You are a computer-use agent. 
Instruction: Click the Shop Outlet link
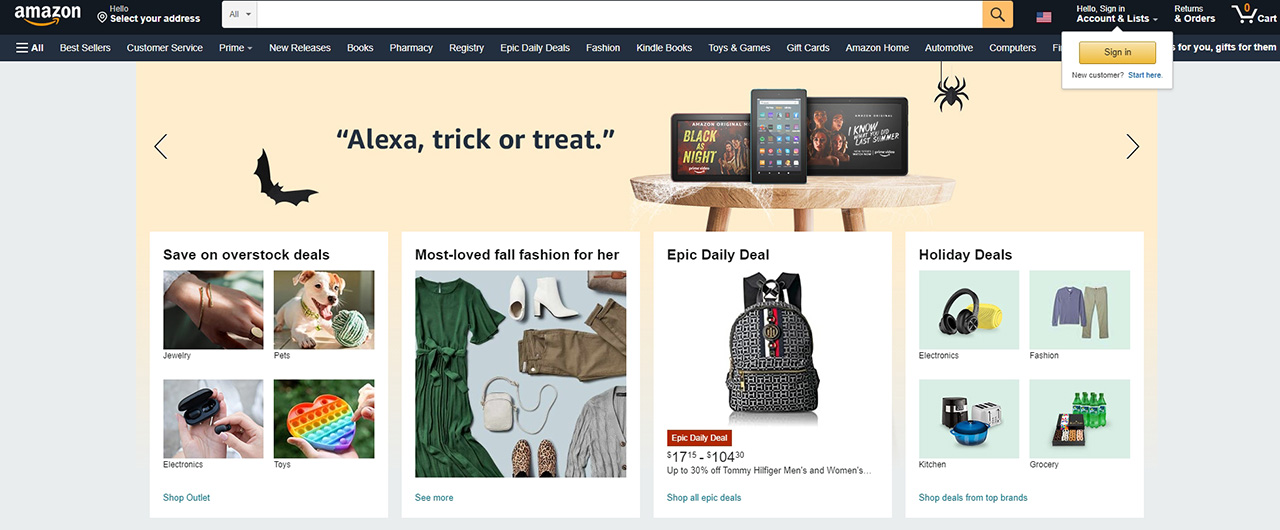tap(186, 497)
